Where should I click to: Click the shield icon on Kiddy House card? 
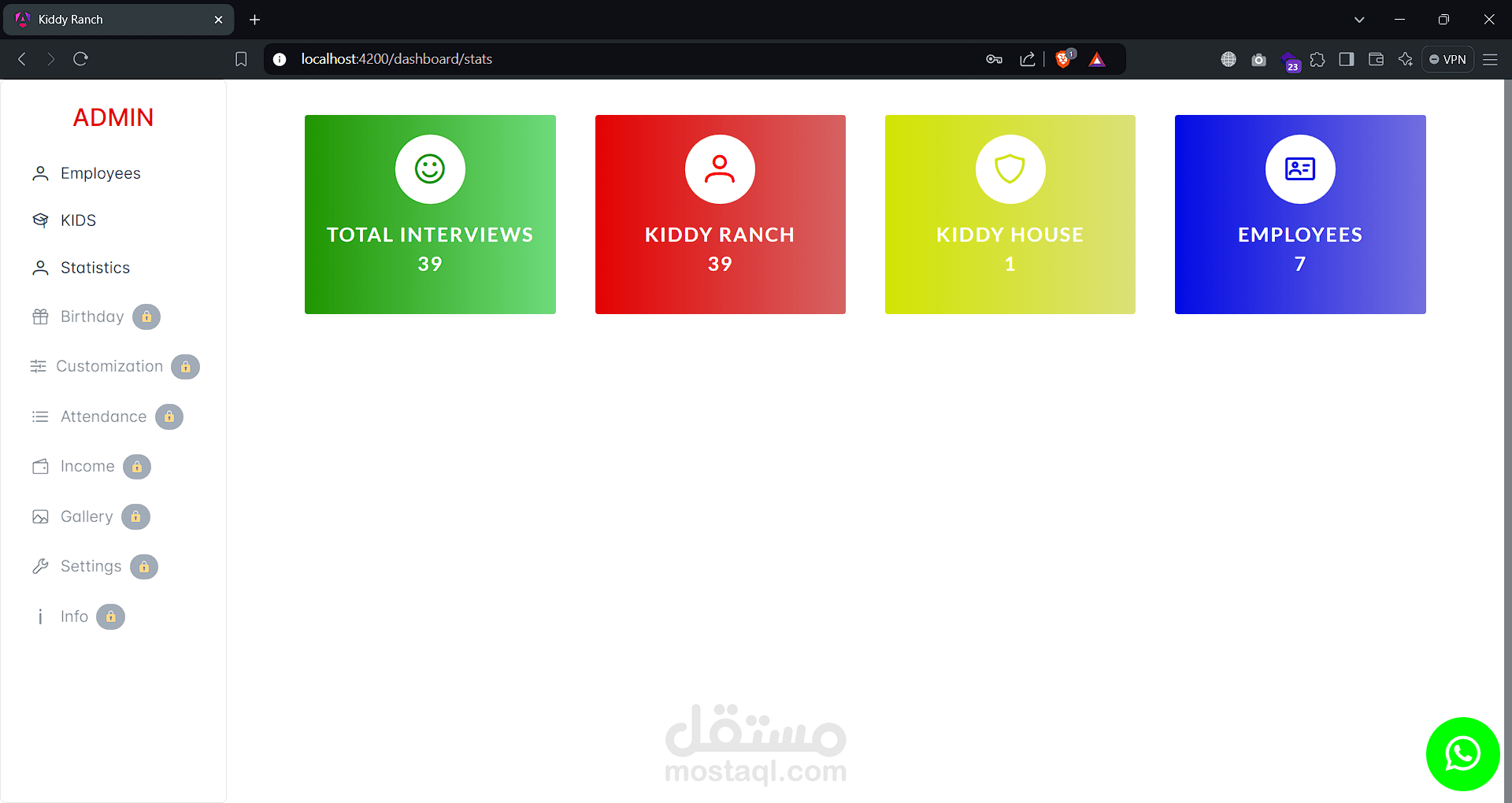(x=1010, y=168)
